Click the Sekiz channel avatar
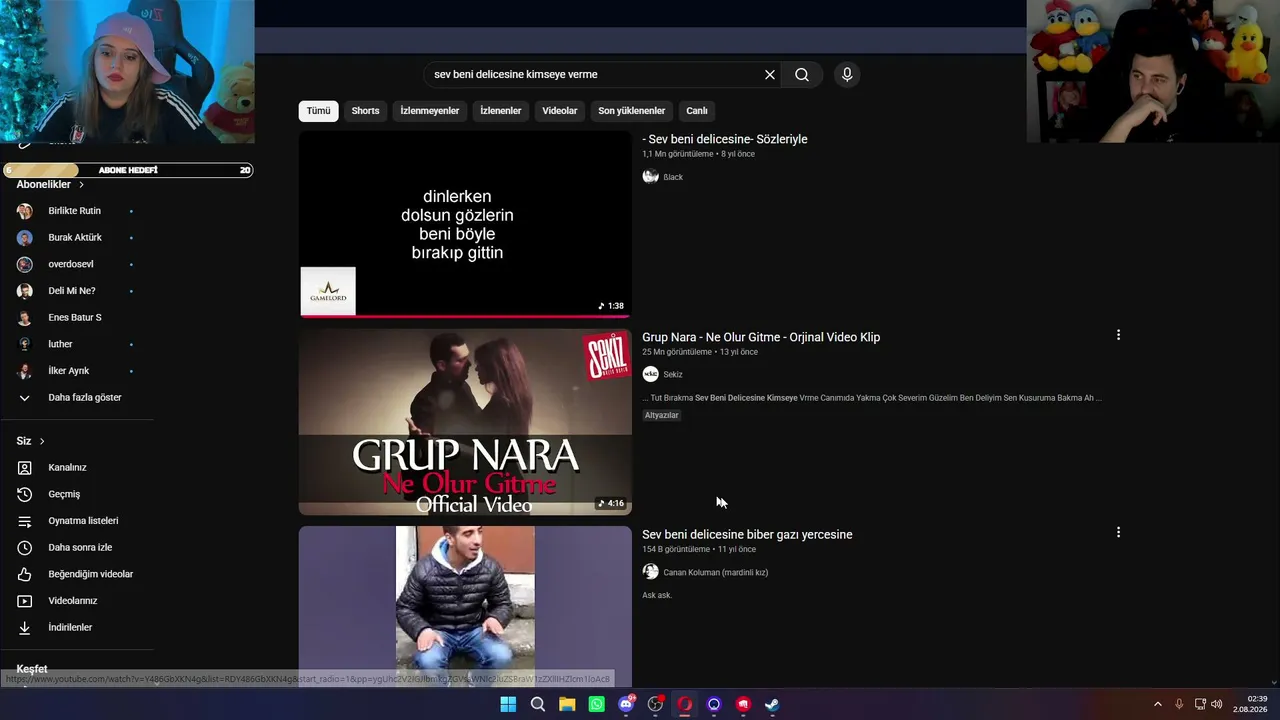 pyautogui.click(x=650, y=374)
